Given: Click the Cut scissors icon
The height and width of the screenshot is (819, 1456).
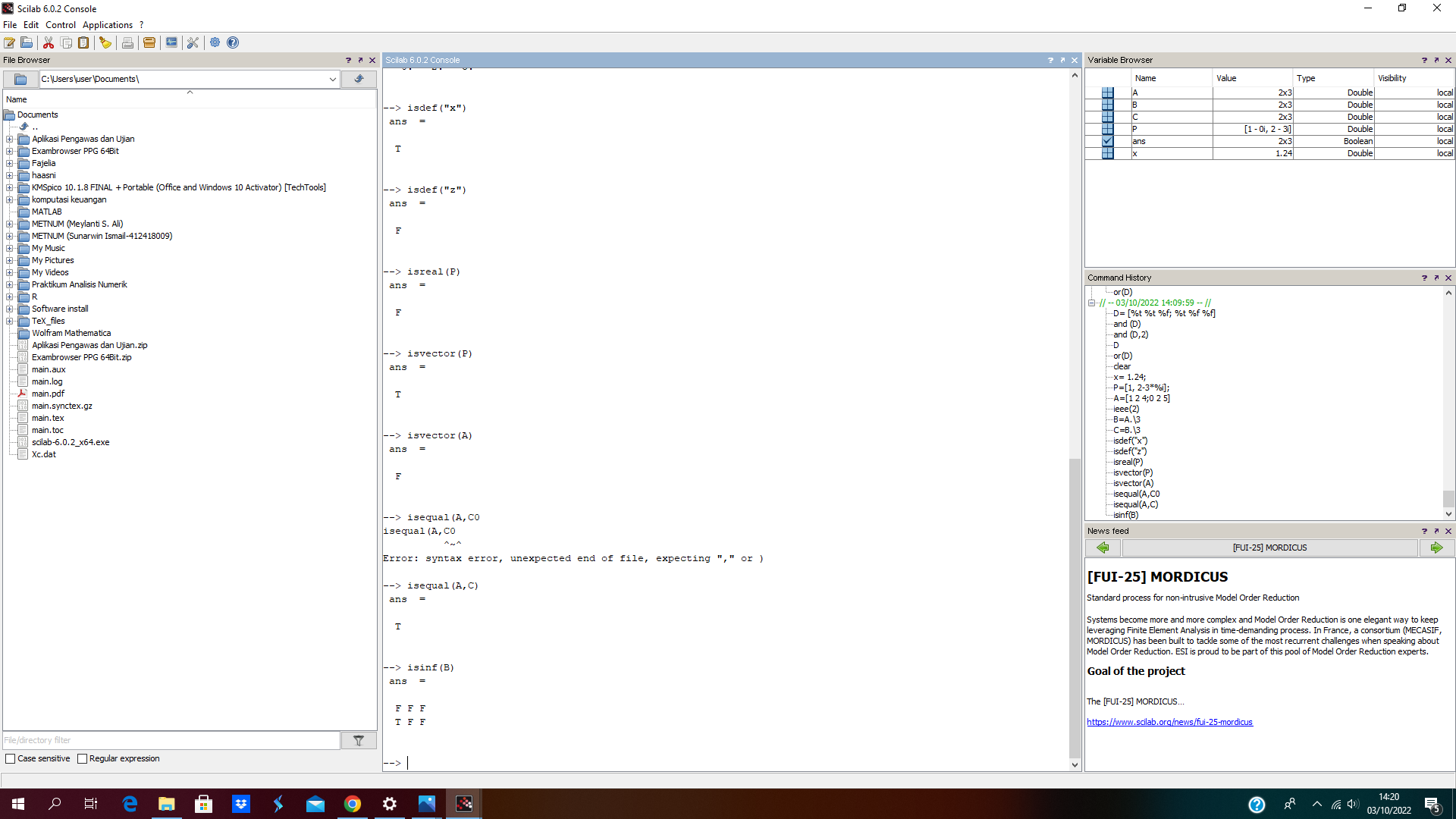Looking at the screenshot, I should coord(49,42).
